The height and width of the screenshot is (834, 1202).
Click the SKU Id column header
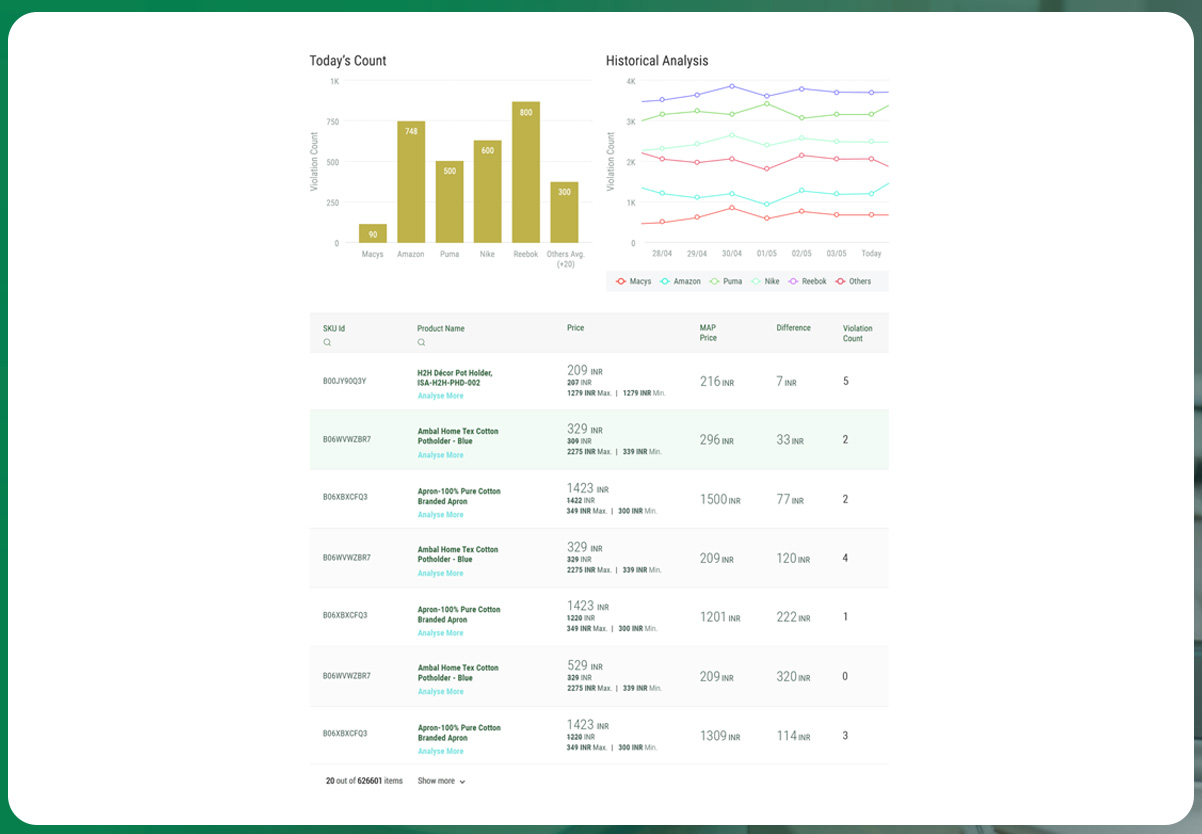point(334,328)
